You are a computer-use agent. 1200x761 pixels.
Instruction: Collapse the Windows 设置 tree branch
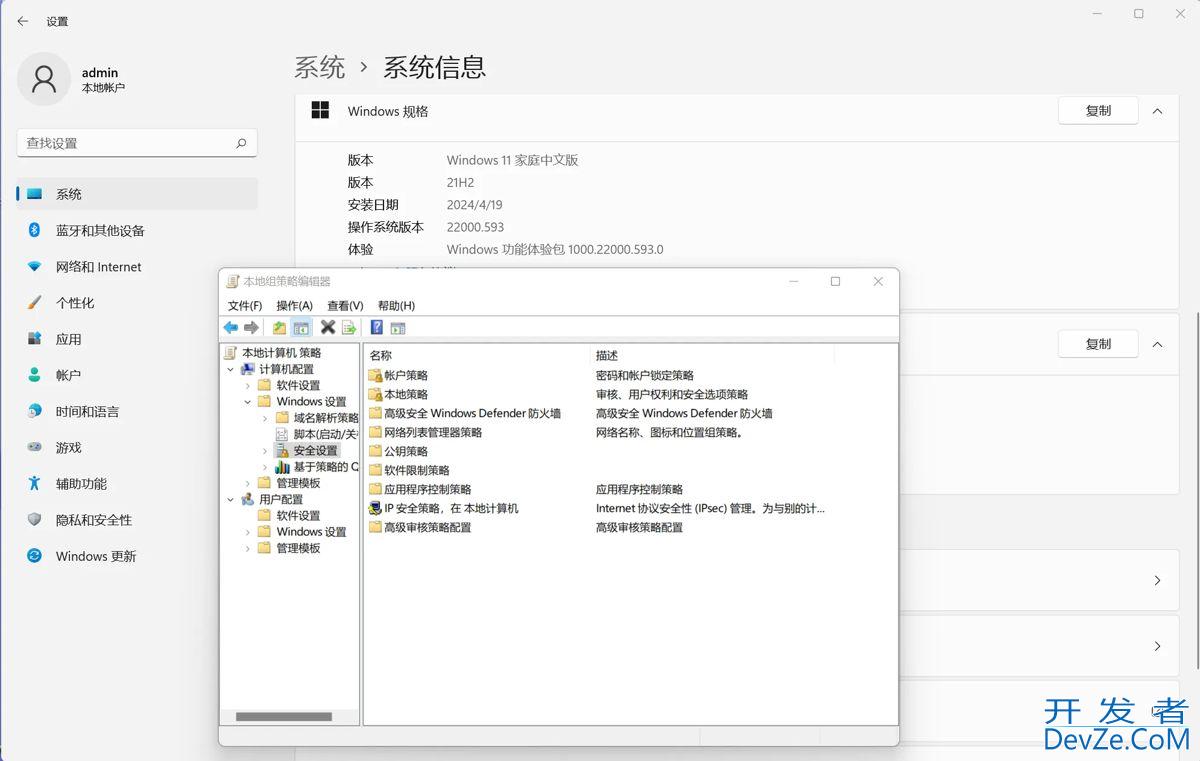tap(248, 401)
